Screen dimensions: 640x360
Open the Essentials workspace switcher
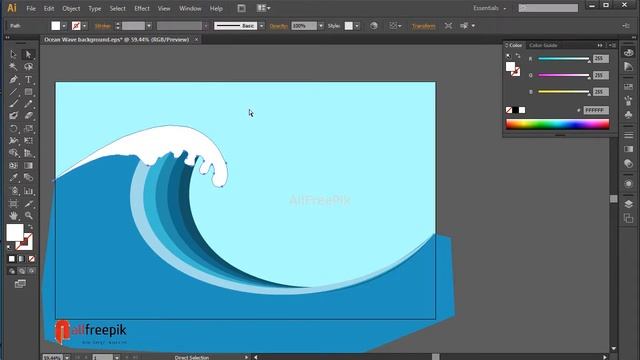tap(489, 8)
